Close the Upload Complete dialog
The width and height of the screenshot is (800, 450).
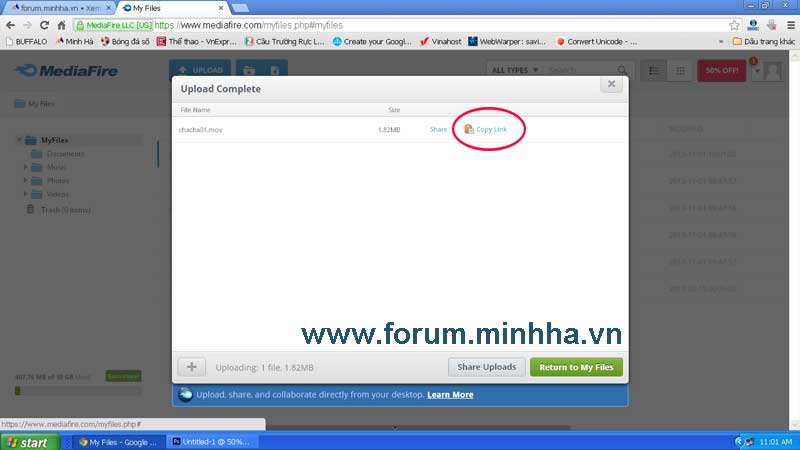coord(611,84)
